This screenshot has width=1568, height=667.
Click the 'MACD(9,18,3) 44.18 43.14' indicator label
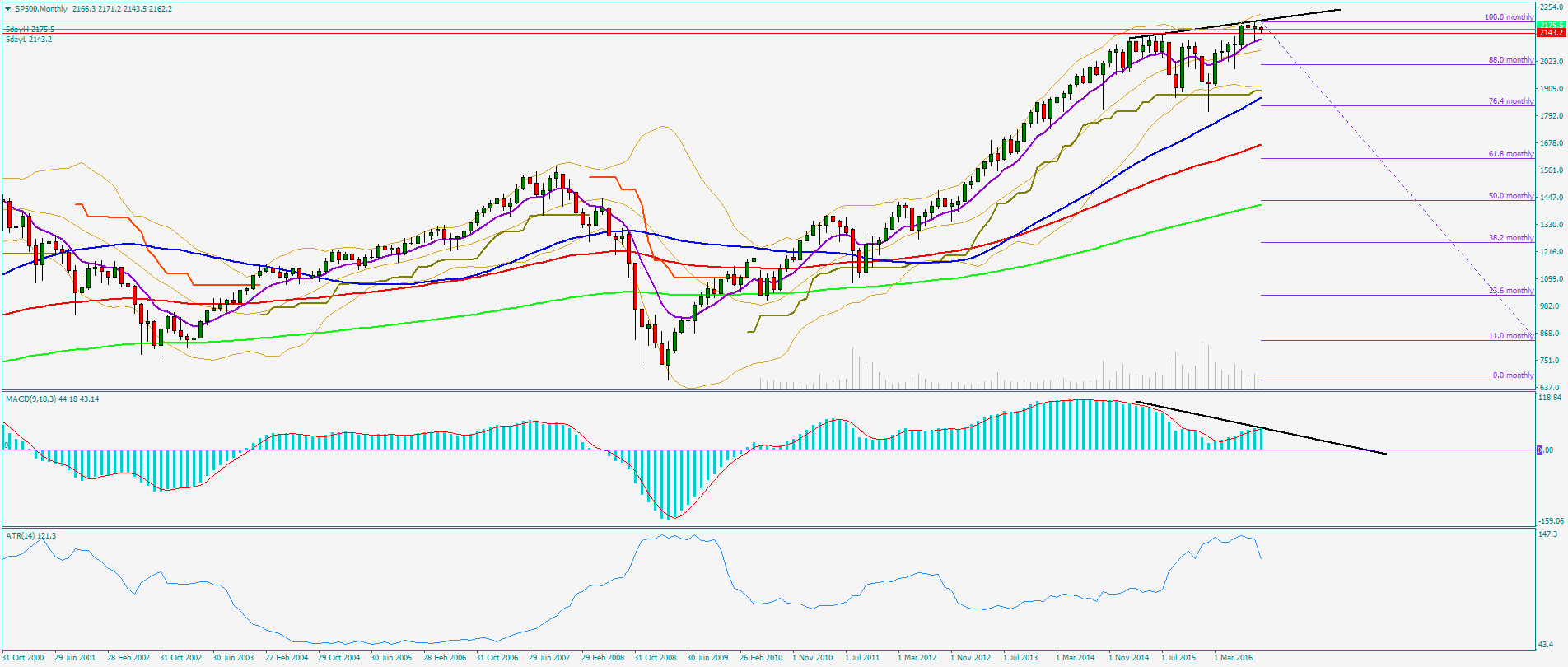(52, 399)
